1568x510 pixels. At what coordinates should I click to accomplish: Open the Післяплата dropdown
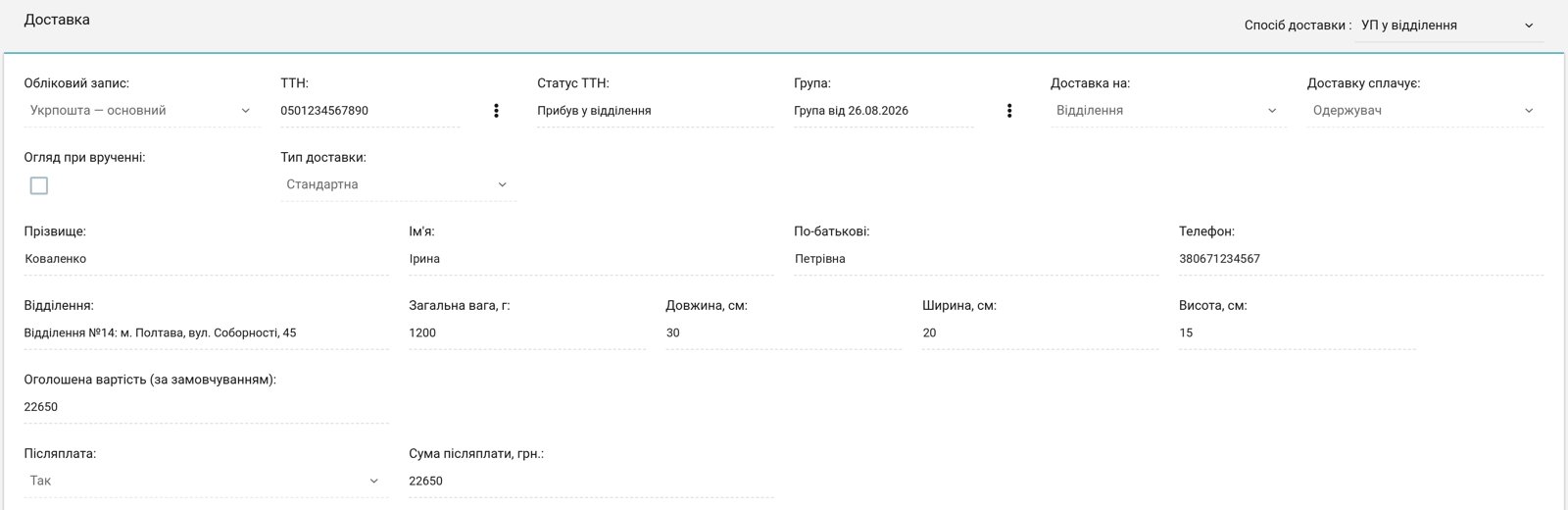pyautogui.click(x=206, y=481)
